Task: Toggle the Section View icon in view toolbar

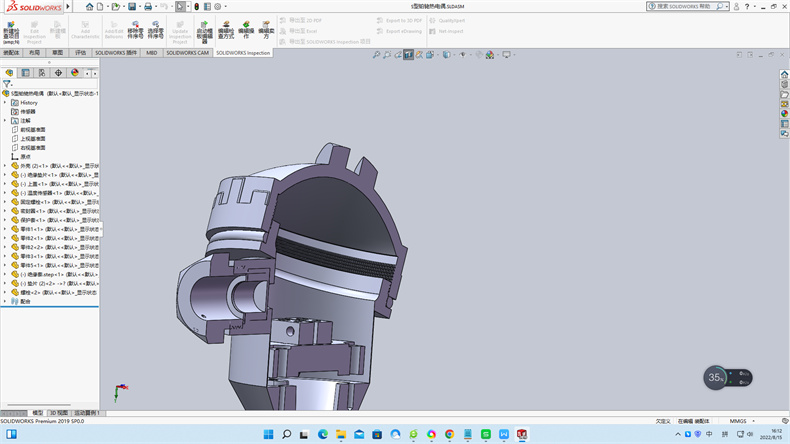Action: click(409, 55)
